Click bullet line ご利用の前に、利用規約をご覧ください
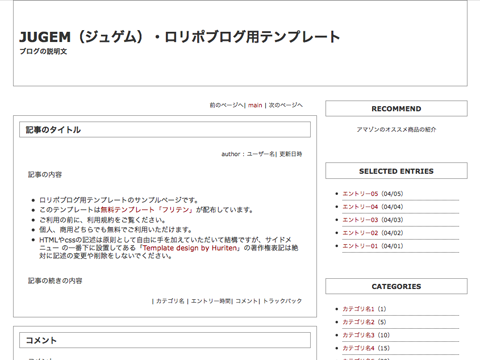 click(x=102, y=220)
